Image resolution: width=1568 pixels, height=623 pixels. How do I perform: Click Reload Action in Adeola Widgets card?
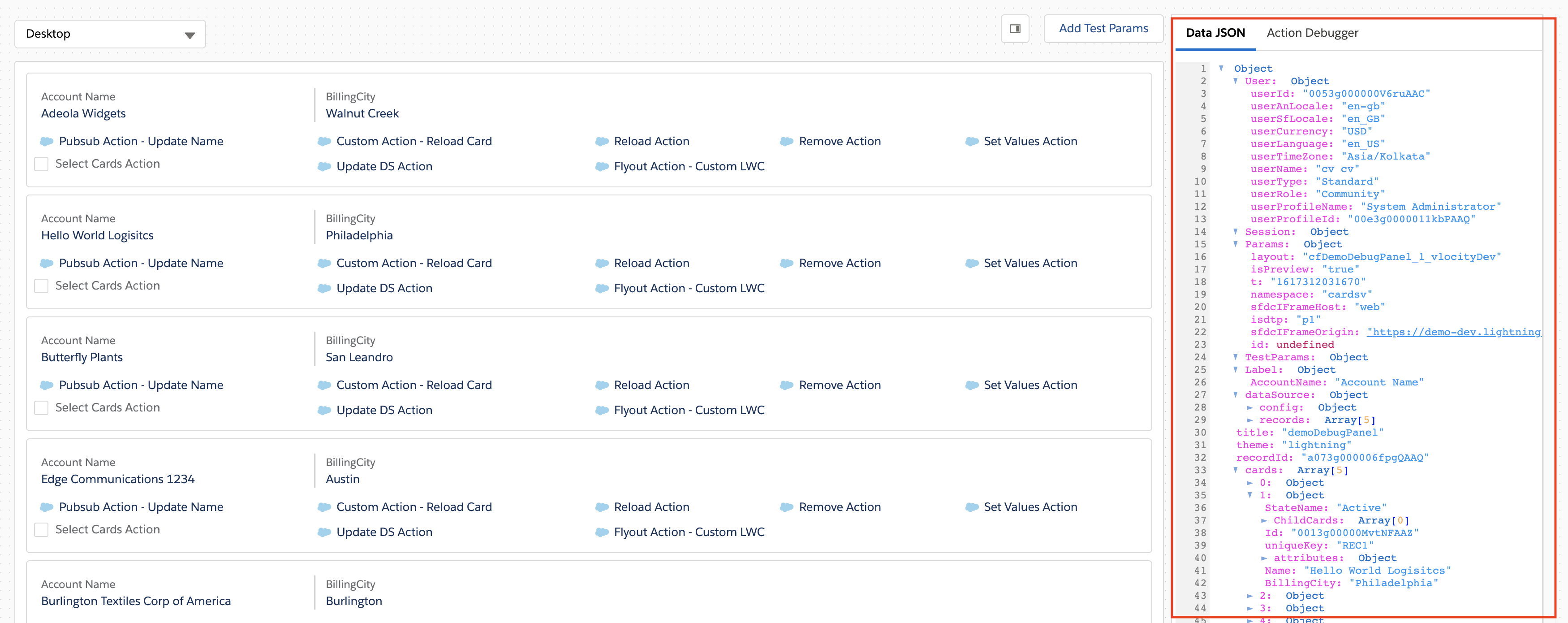[651, 141]
